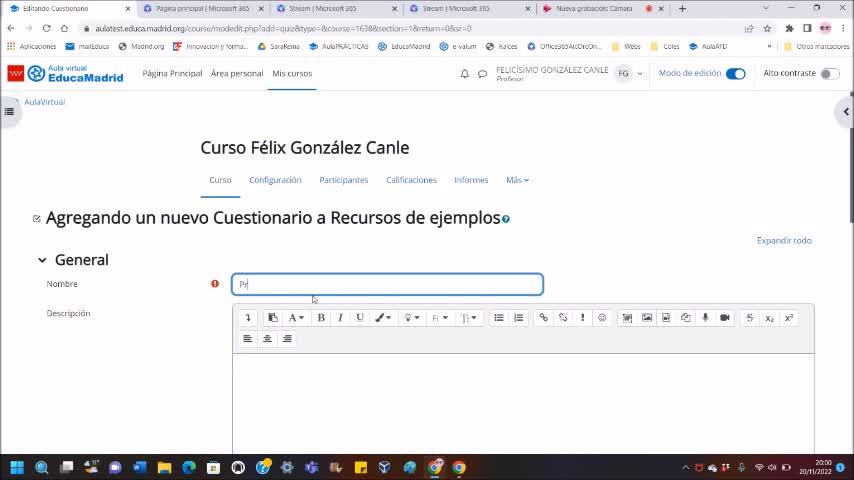Apply subscript formatting

(770, 318)
